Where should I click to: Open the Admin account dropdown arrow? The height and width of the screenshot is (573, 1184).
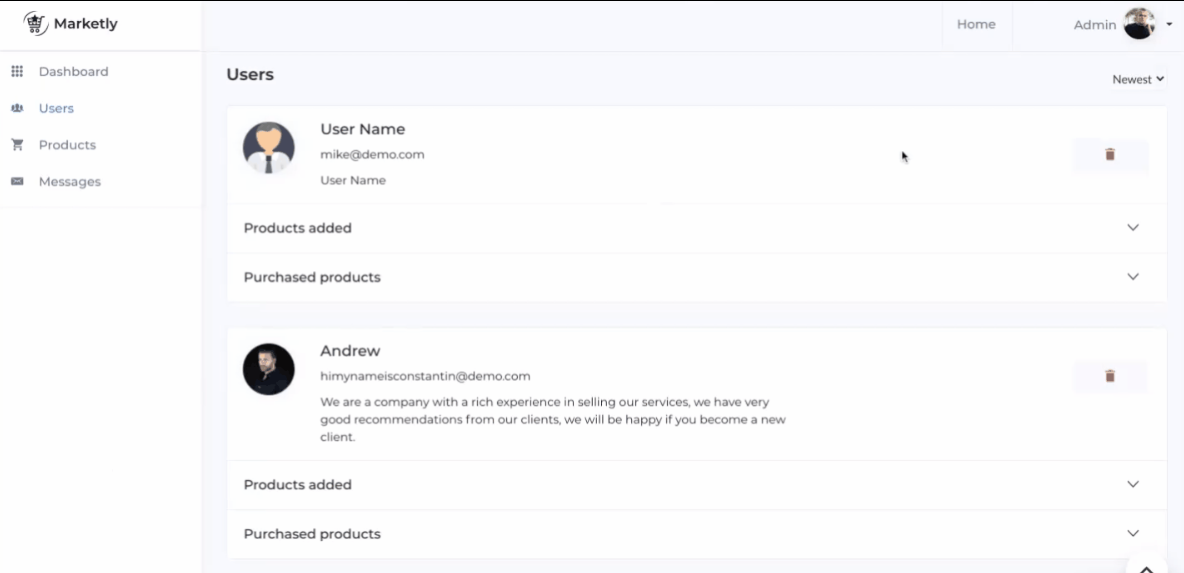click(x=1169, y=24)
